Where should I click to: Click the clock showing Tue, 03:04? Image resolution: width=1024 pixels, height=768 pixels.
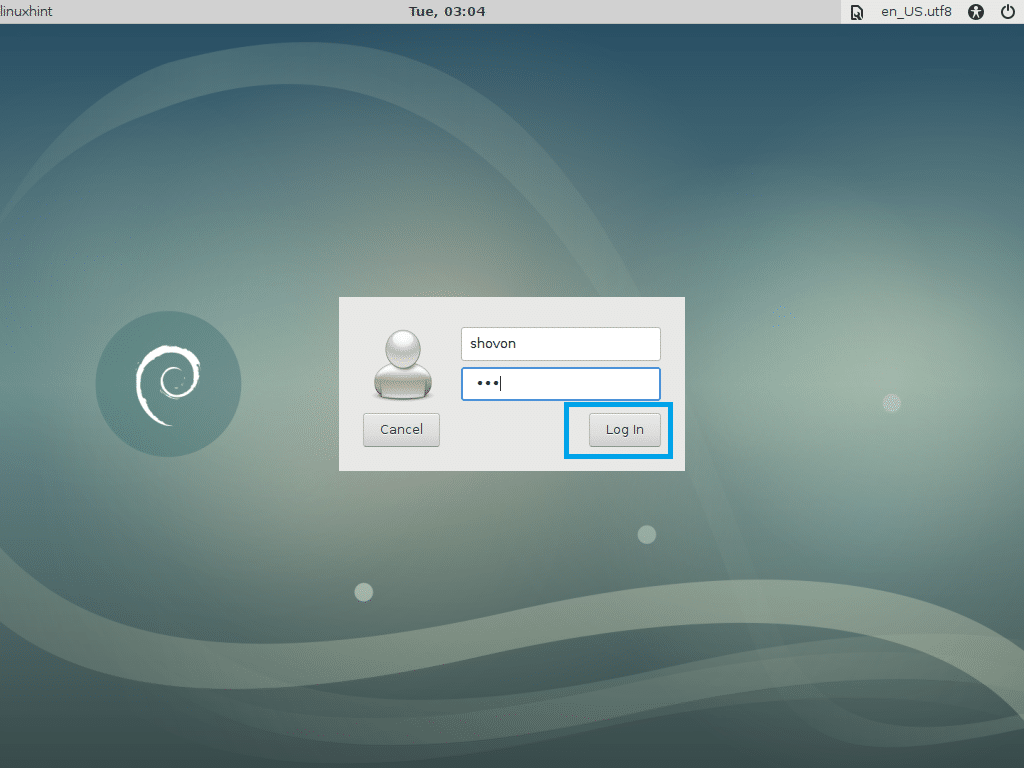pos(447,12)
